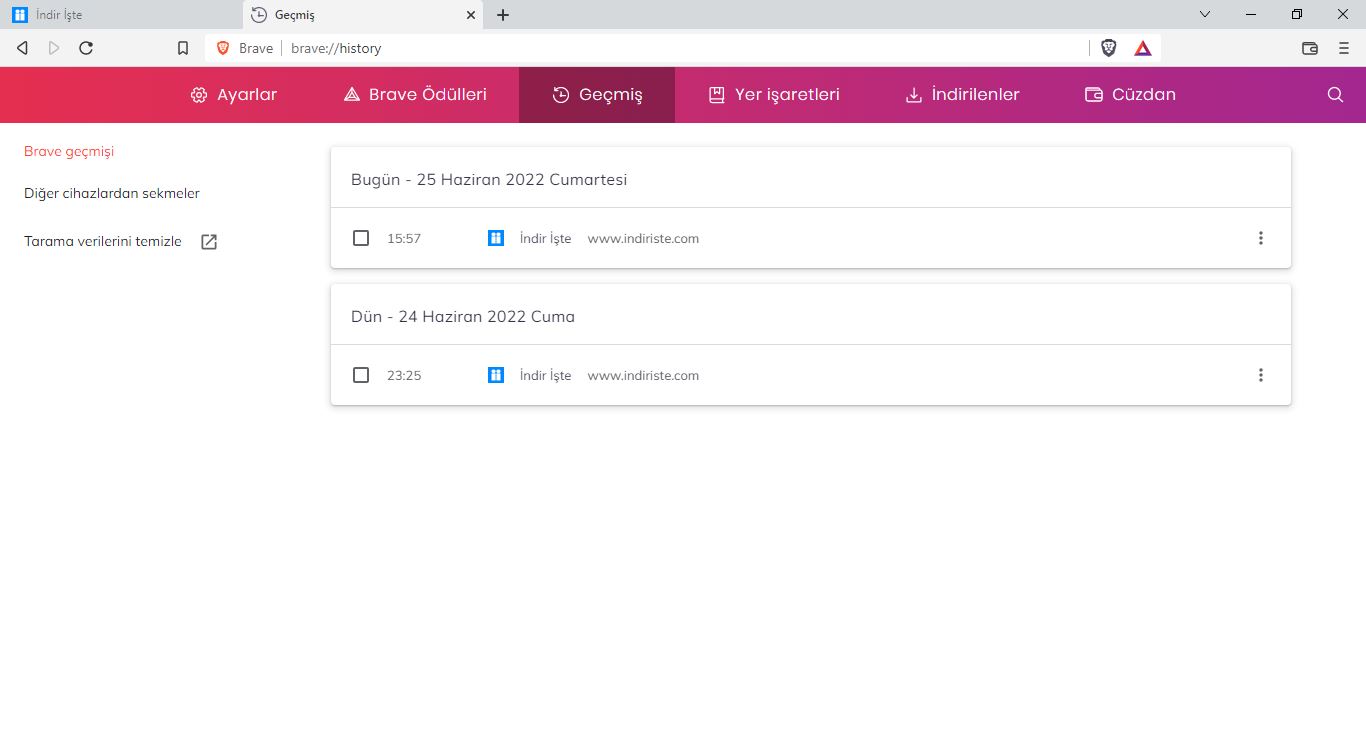Switch to the İndir İşte tab
The height and width of the screenshot is (738, 1366).
tap(122, 15)
